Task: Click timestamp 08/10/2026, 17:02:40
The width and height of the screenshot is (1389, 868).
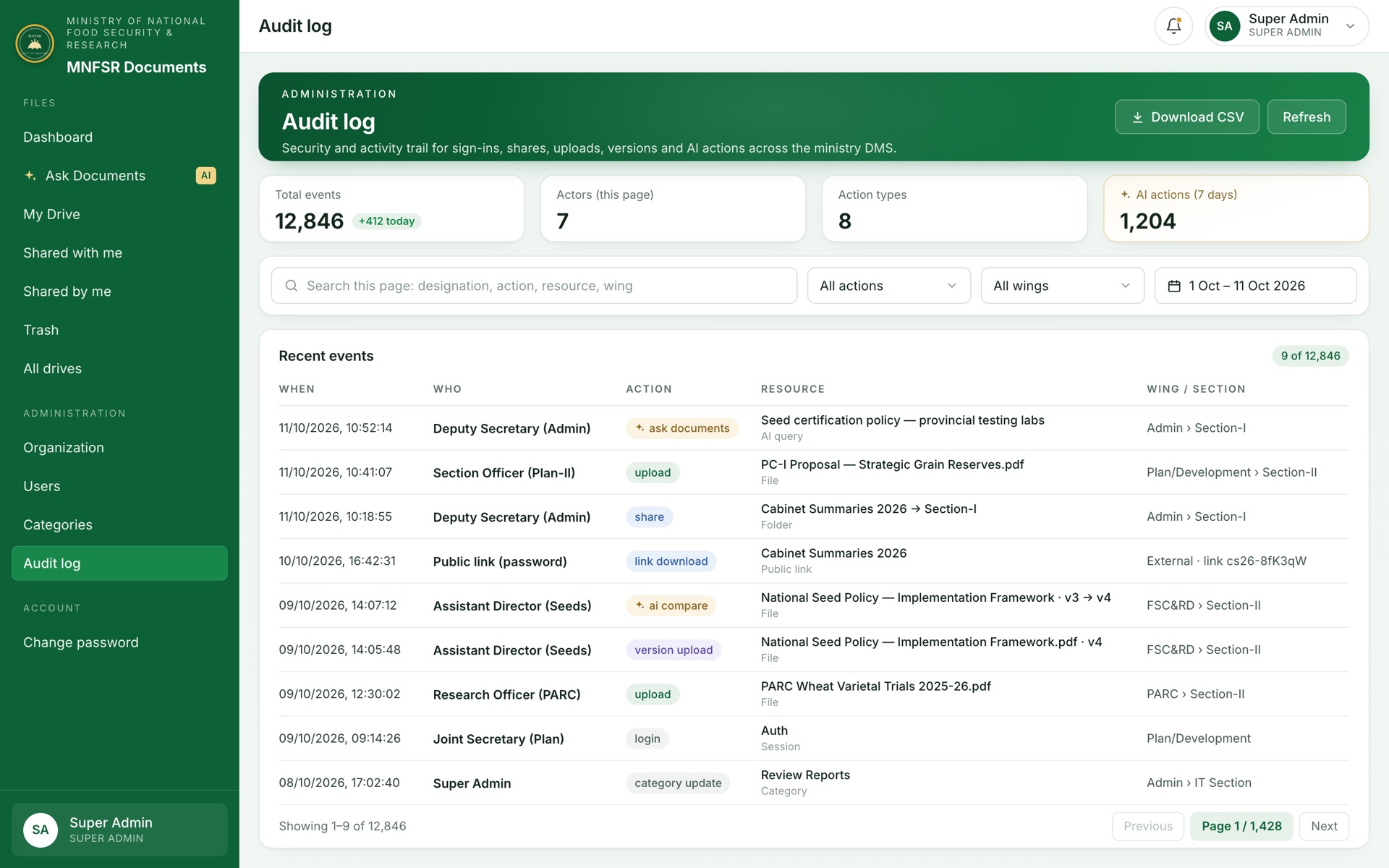Action: (x=339, y=783)
